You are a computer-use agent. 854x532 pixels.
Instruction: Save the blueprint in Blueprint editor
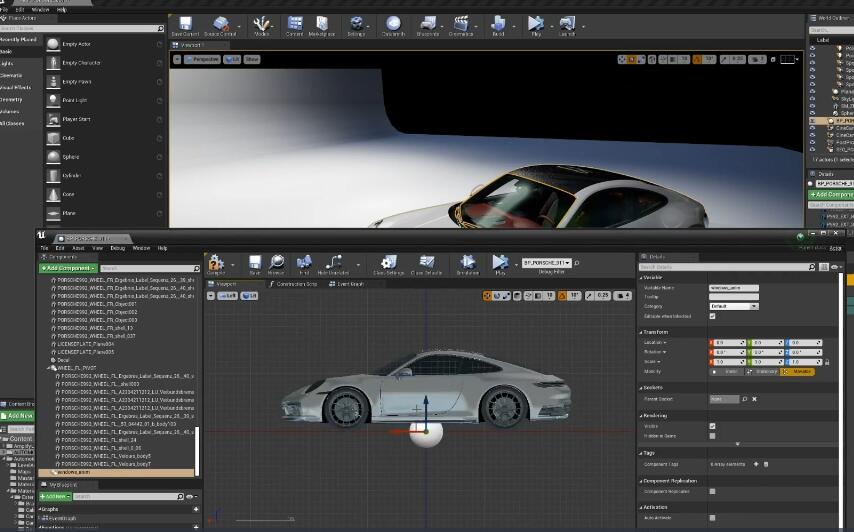(254, 265)
